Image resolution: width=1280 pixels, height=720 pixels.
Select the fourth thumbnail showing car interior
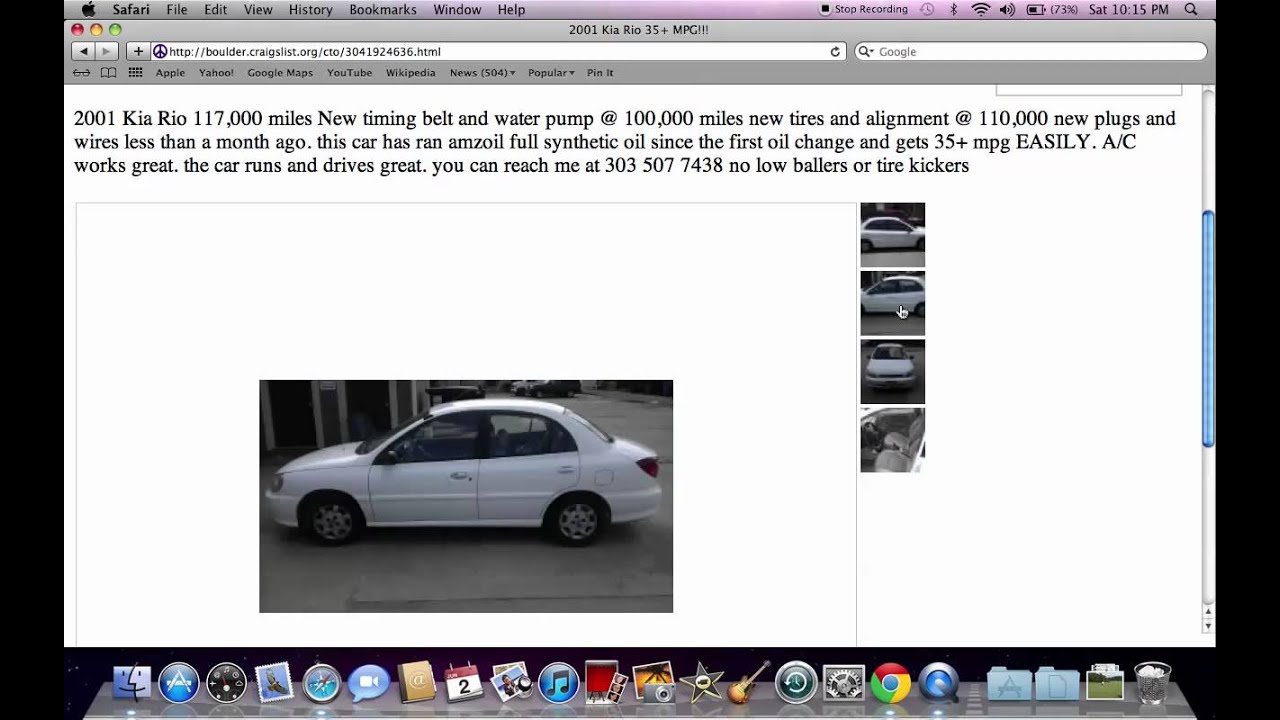click(x=892, y=439)
